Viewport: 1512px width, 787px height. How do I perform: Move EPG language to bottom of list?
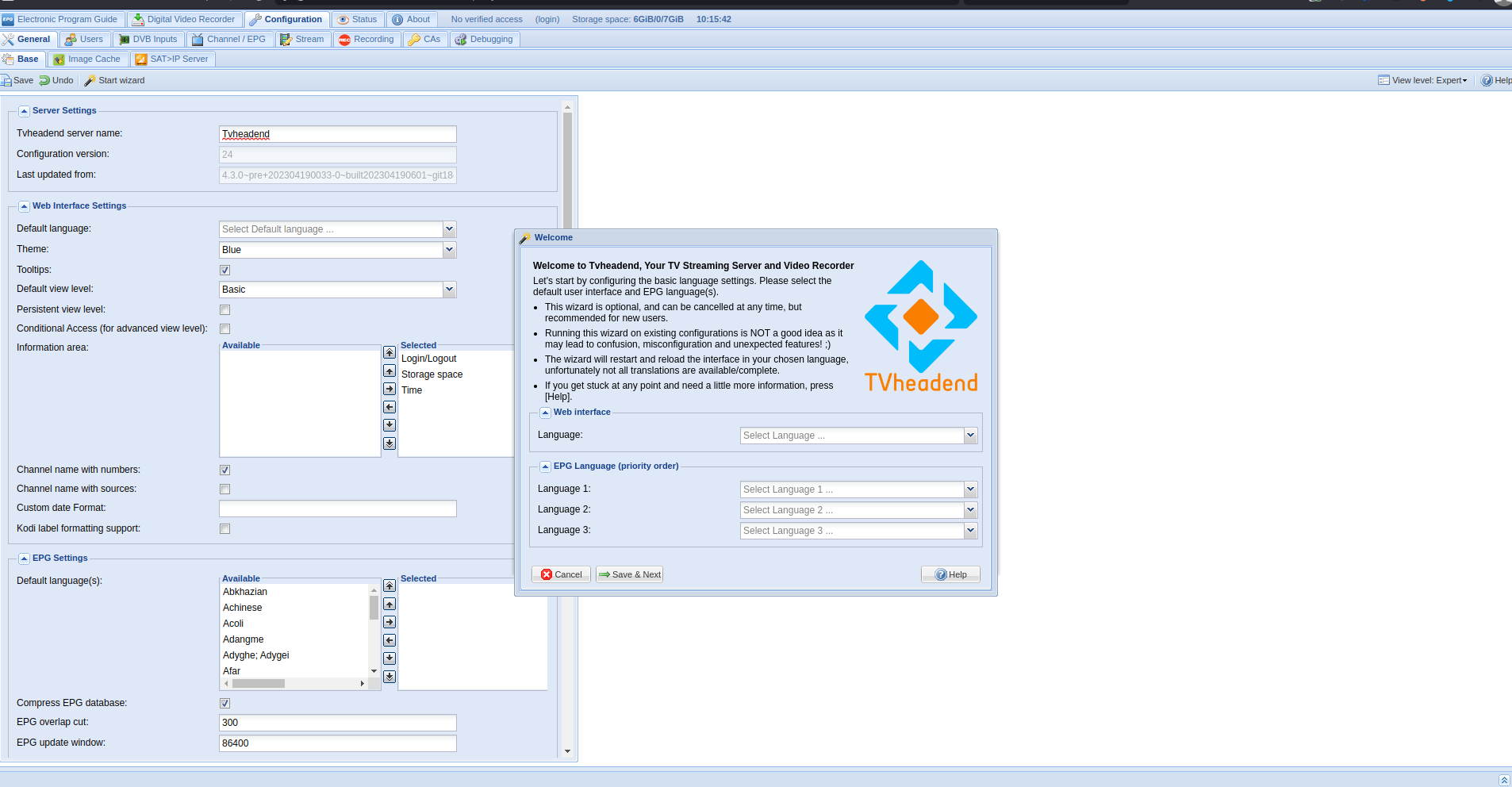pos(390,677)
